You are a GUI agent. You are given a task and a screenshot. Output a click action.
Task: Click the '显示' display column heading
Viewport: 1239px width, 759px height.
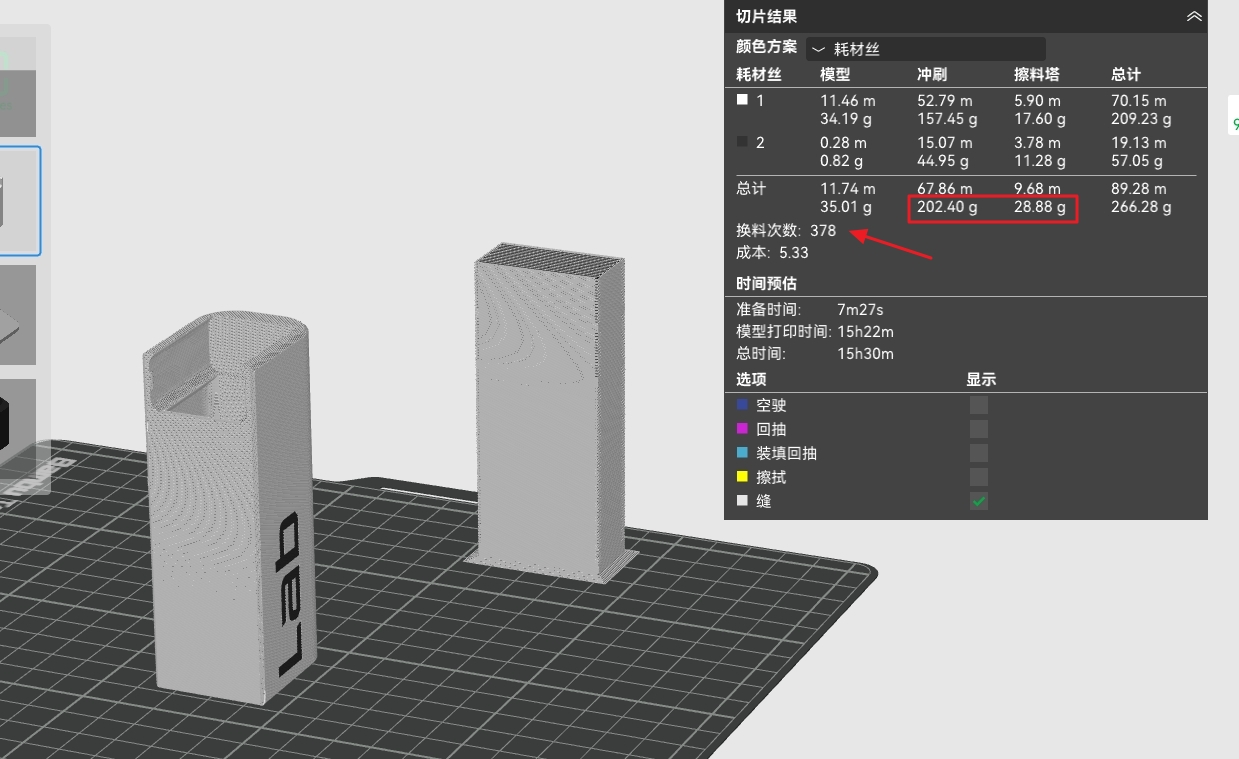(981, 380)
